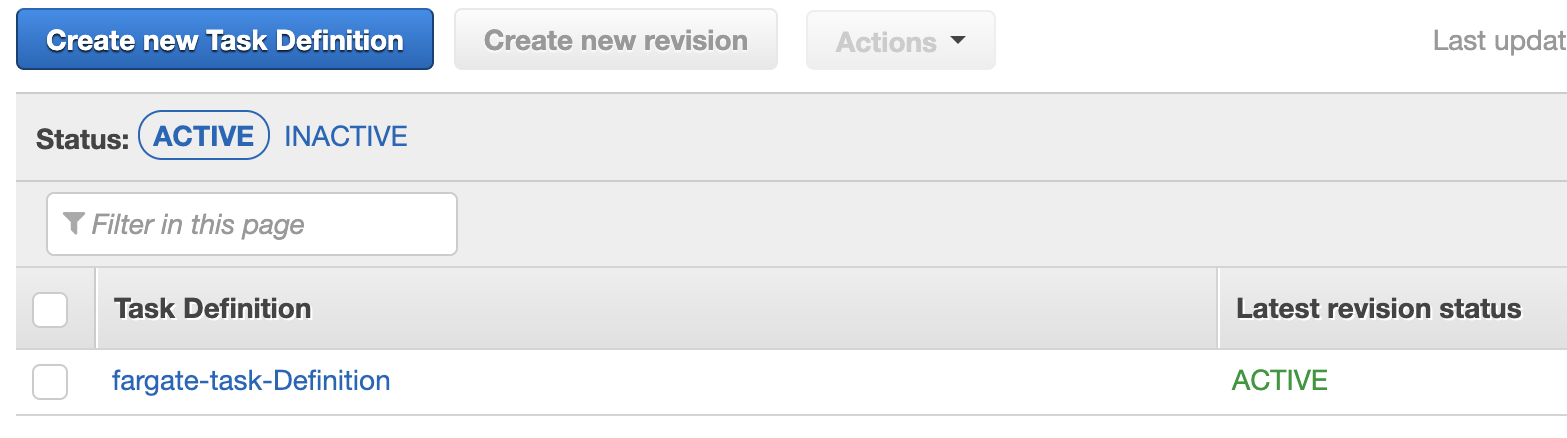Click empty area right of filter input

(x=900, y=224)
